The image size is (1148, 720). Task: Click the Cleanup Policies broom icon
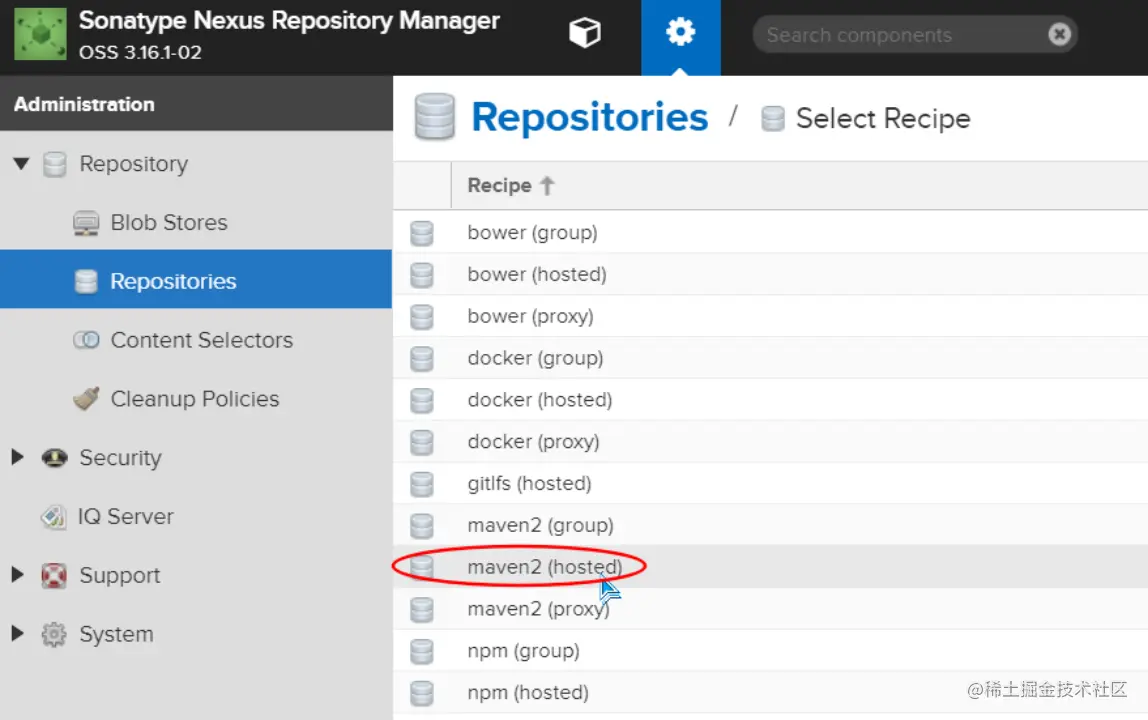[86, 398]
